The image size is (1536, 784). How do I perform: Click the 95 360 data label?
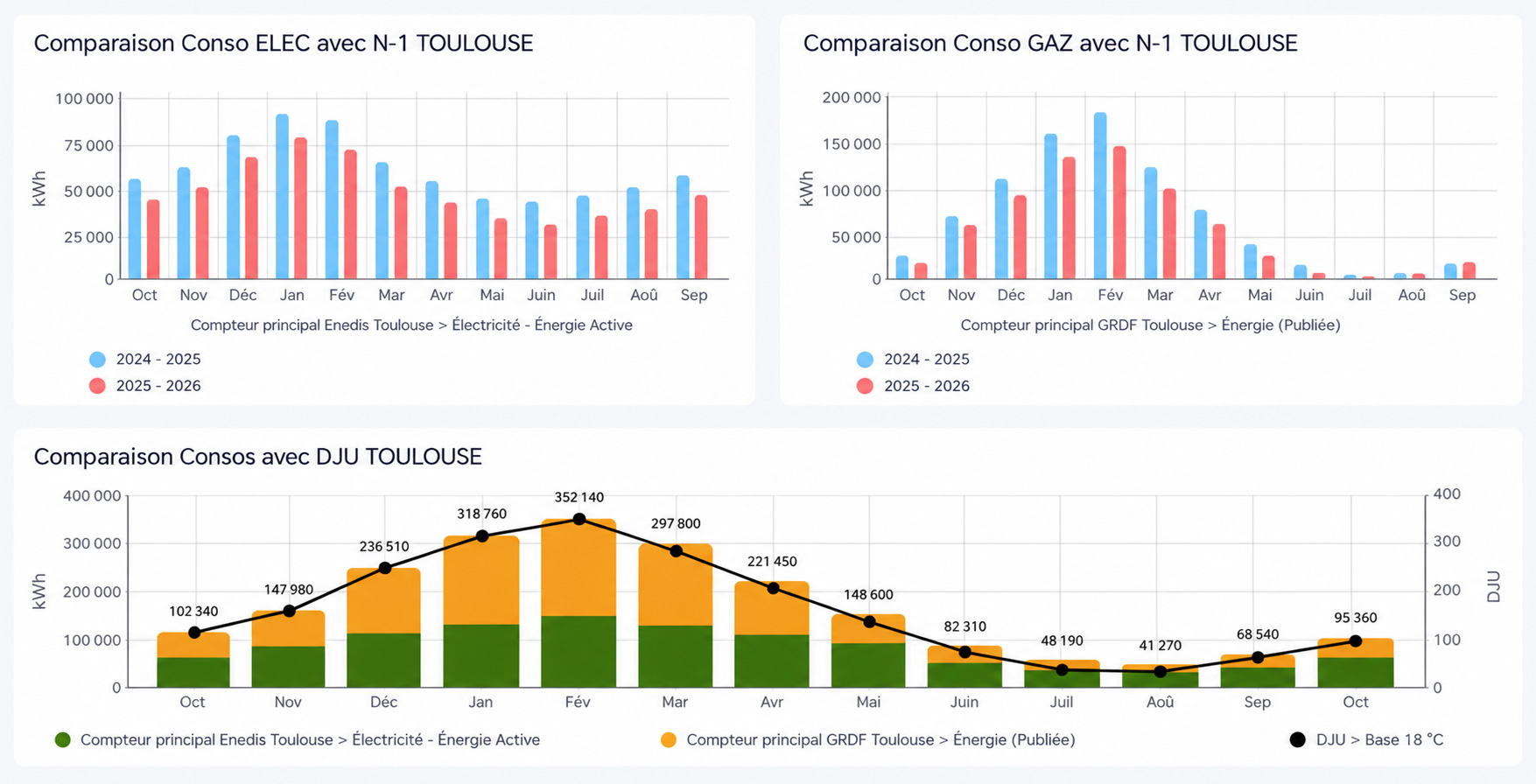click(x=1355, y=619)
